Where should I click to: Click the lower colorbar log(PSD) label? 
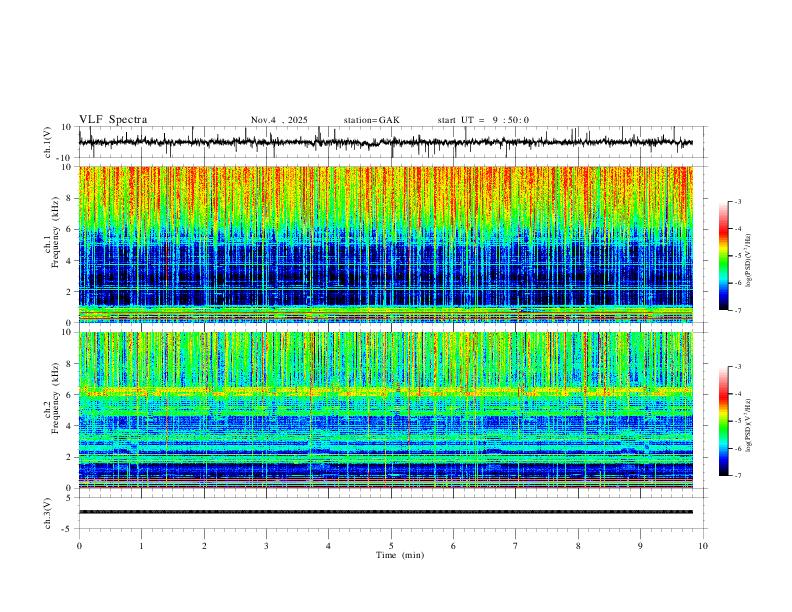pyautogui.click(x=748, y=425)
